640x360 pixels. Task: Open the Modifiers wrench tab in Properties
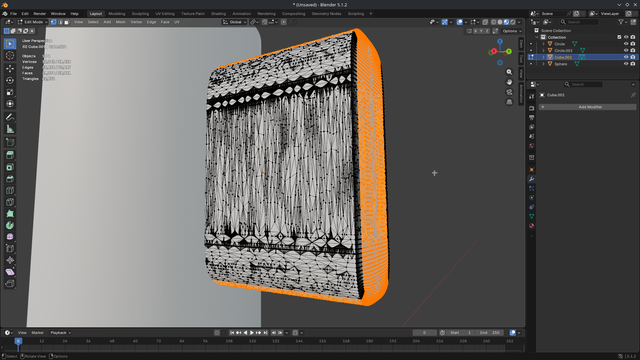[x=531, y=179]
